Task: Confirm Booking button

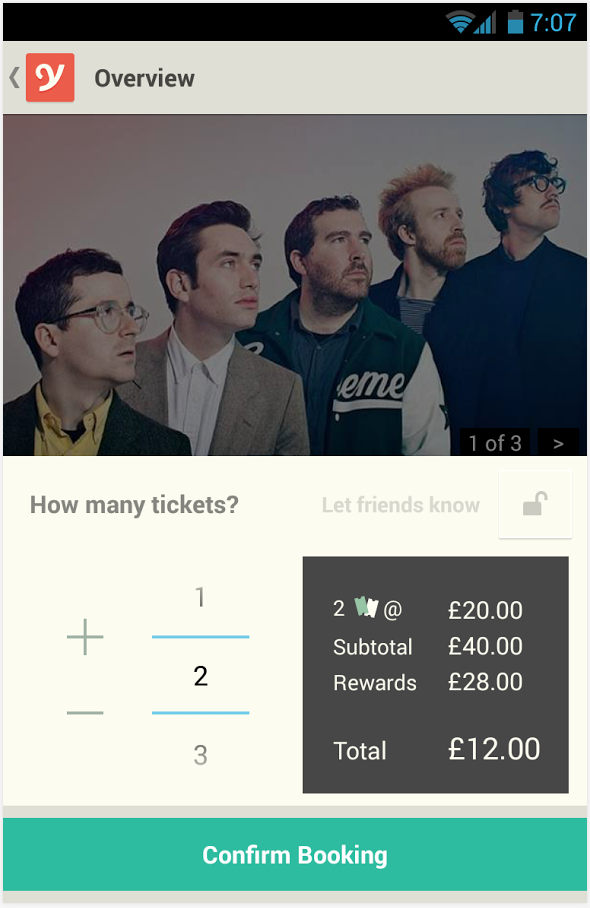Action: 295,855
